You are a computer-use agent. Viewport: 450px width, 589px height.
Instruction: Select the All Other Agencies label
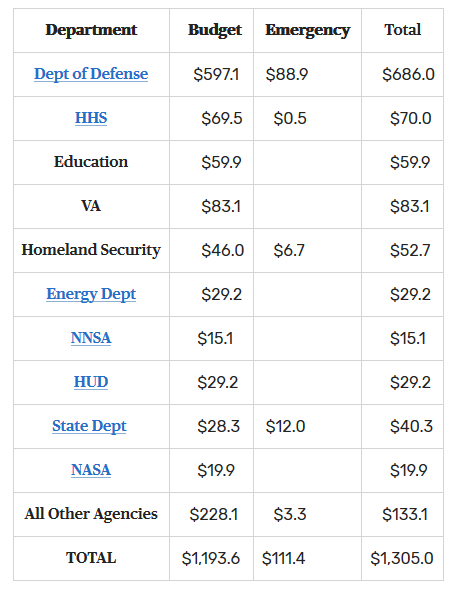click(x=91, y=514)
